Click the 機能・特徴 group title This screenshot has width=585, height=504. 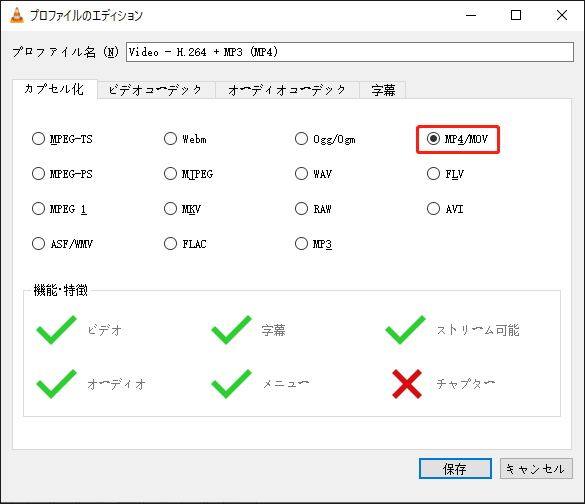pos(60,290)
